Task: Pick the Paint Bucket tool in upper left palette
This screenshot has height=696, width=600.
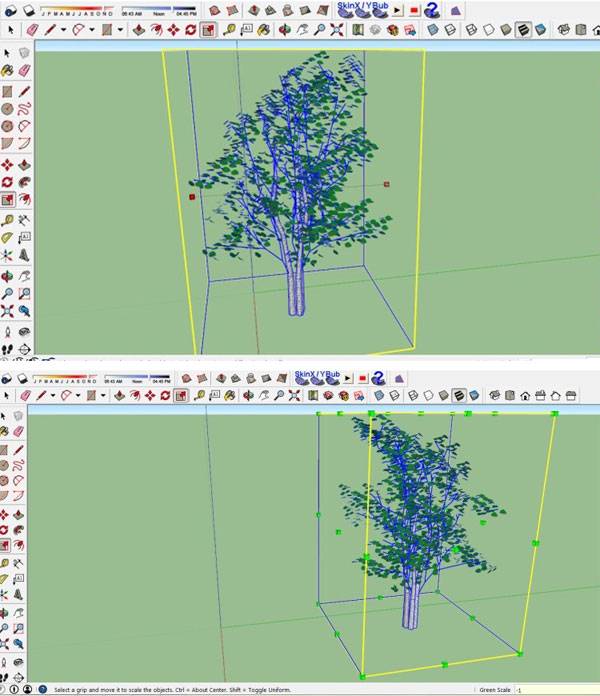Action: tap(8, 72)
